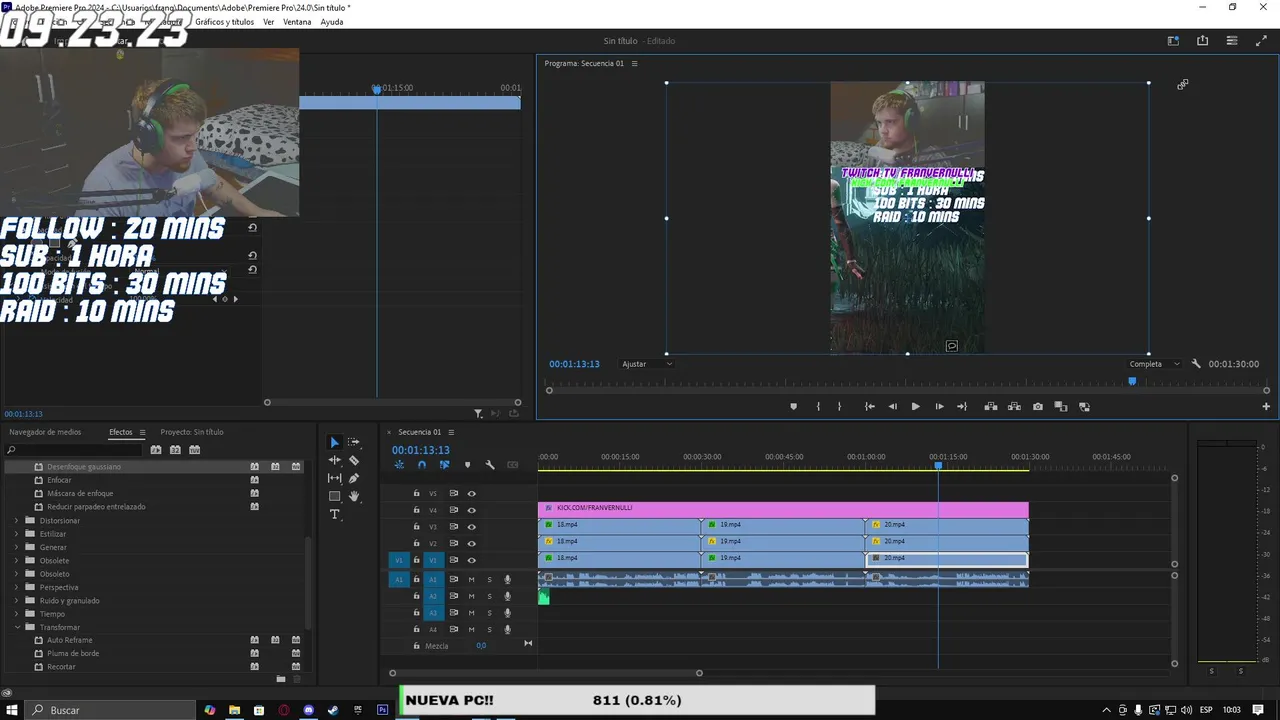Select the Selection arrow tool
The width and height of the screenshot is (1280, 720).
point(334,442)
